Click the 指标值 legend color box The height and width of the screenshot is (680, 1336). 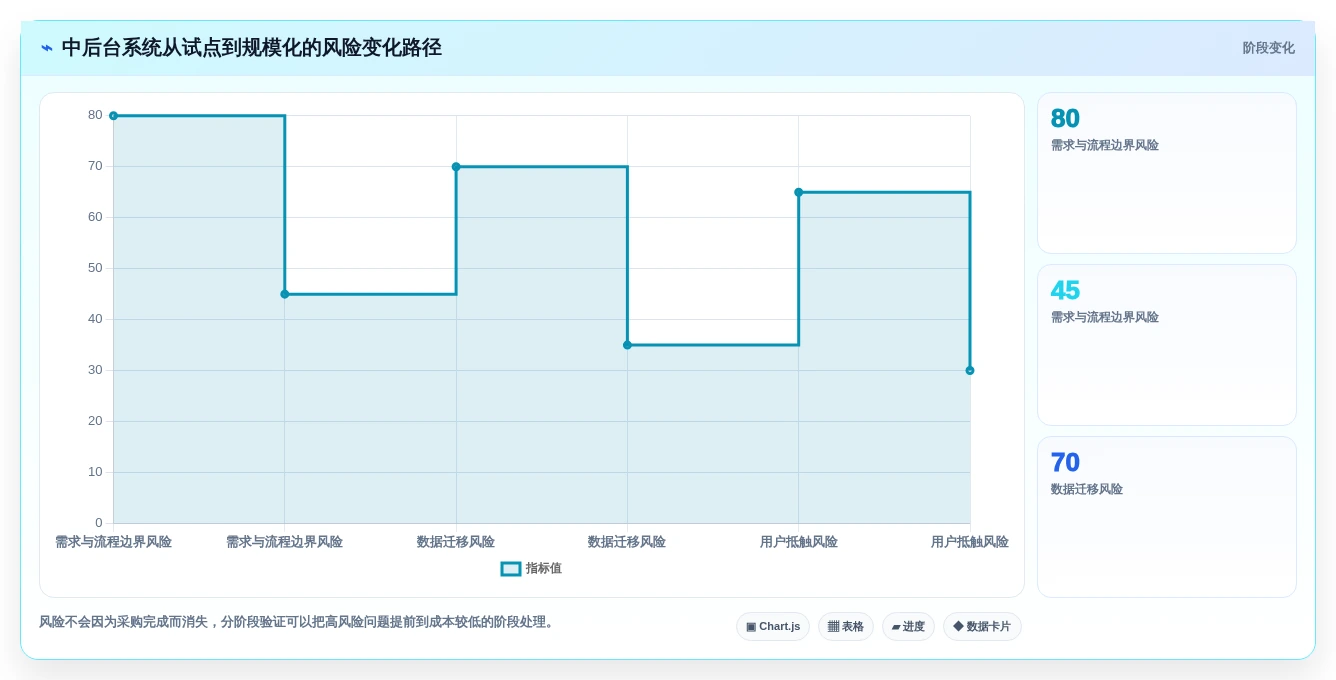pyautogui.click(x=511, y=568)
